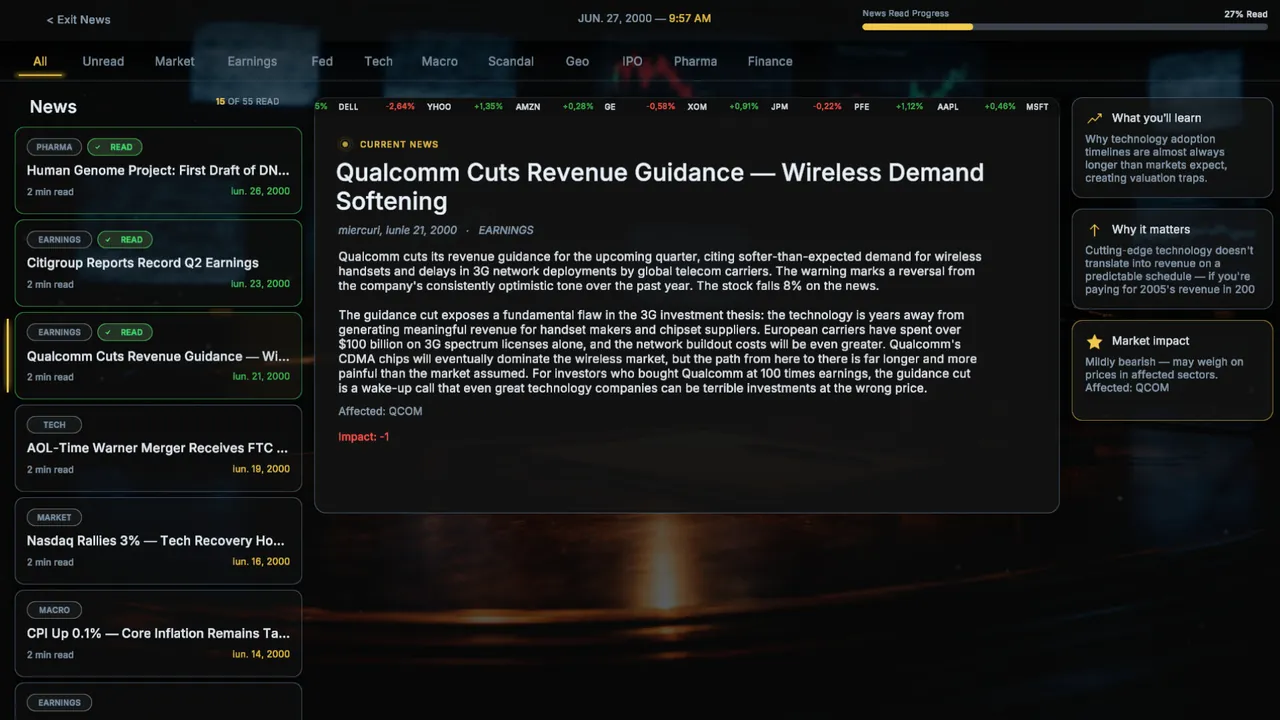The height and width of the screenshot is (720, 1280).
Task: Open Human Genome Project news card
Action: (x=158, y=170)
